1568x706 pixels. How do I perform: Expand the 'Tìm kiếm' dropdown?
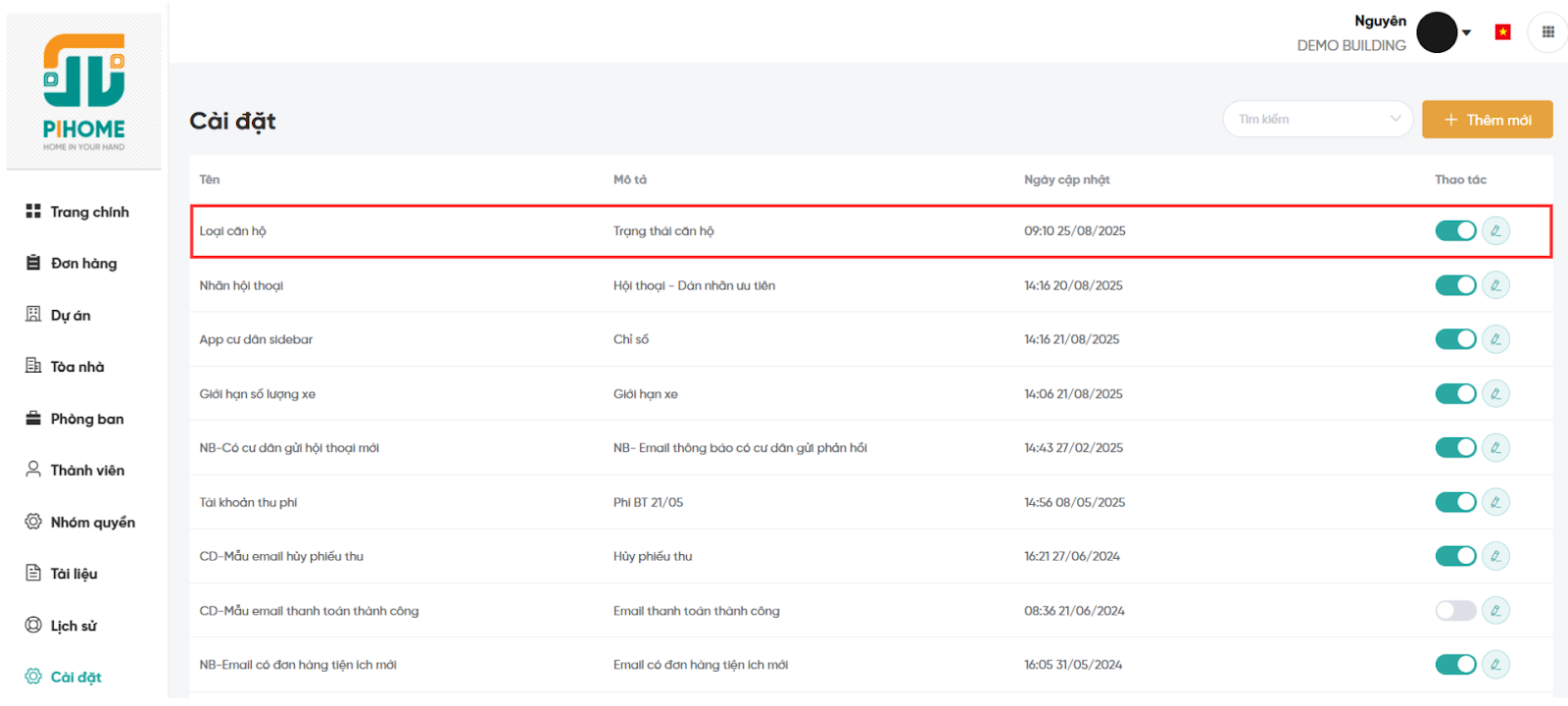pos(1317,120)
